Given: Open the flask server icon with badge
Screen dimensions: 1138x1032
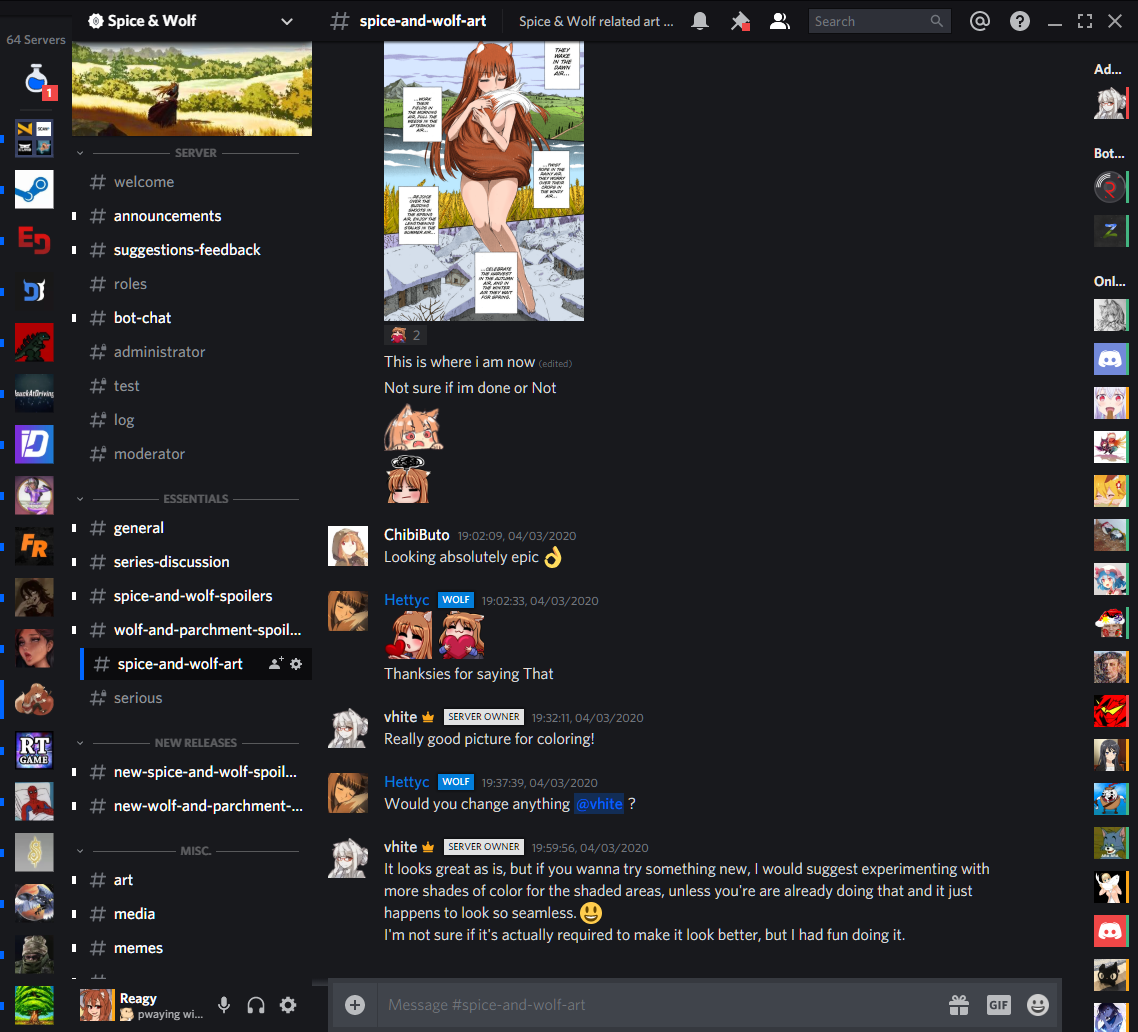Looking at the screenshot, I should (x=34, y=81).
